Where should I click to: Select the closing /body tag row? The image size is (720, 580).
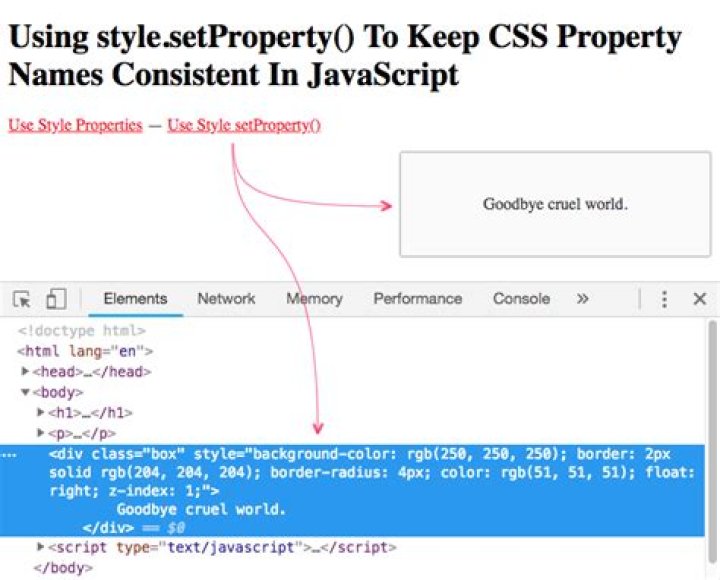[63, 568]
